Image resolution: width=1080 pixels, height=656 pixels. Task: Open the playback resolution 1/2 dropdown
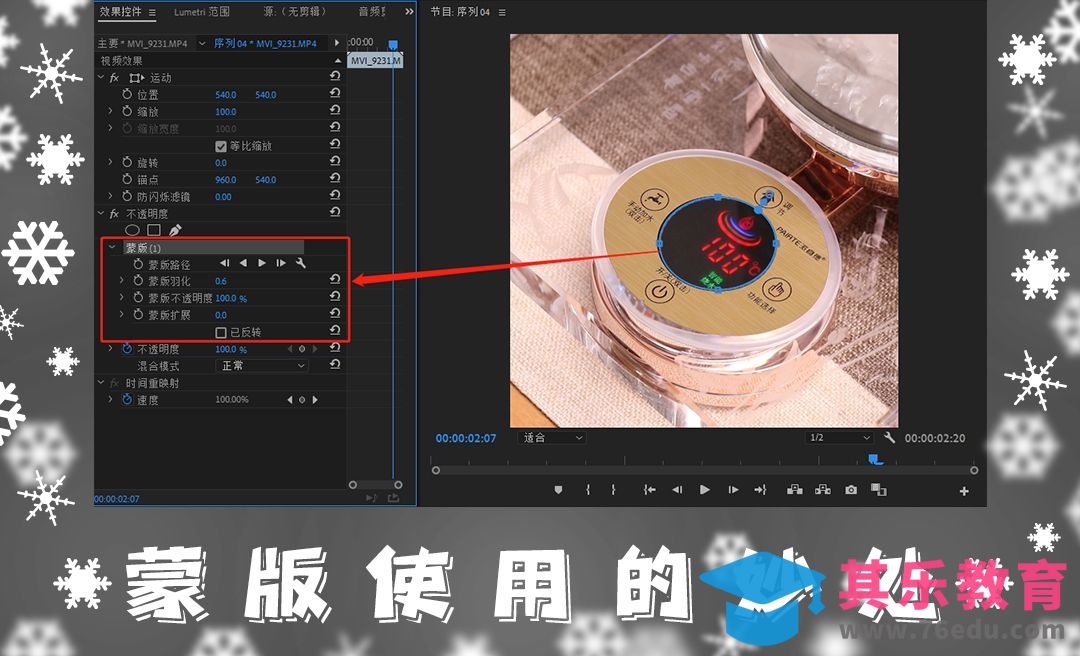pyautogui.click(x=838, y=437)
